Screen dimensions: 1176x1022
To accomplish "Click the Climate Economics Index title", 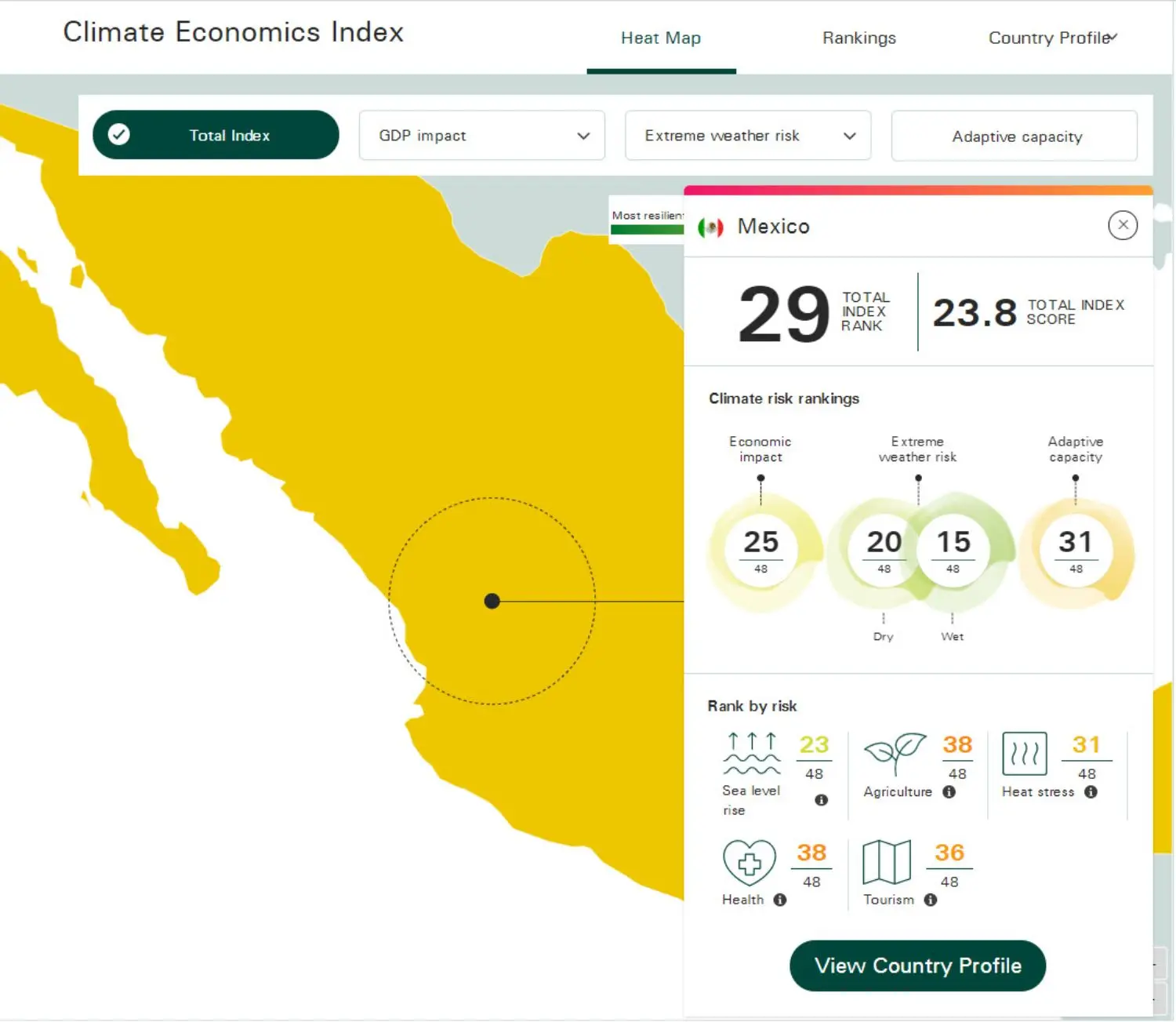I will tap(233, 32).
